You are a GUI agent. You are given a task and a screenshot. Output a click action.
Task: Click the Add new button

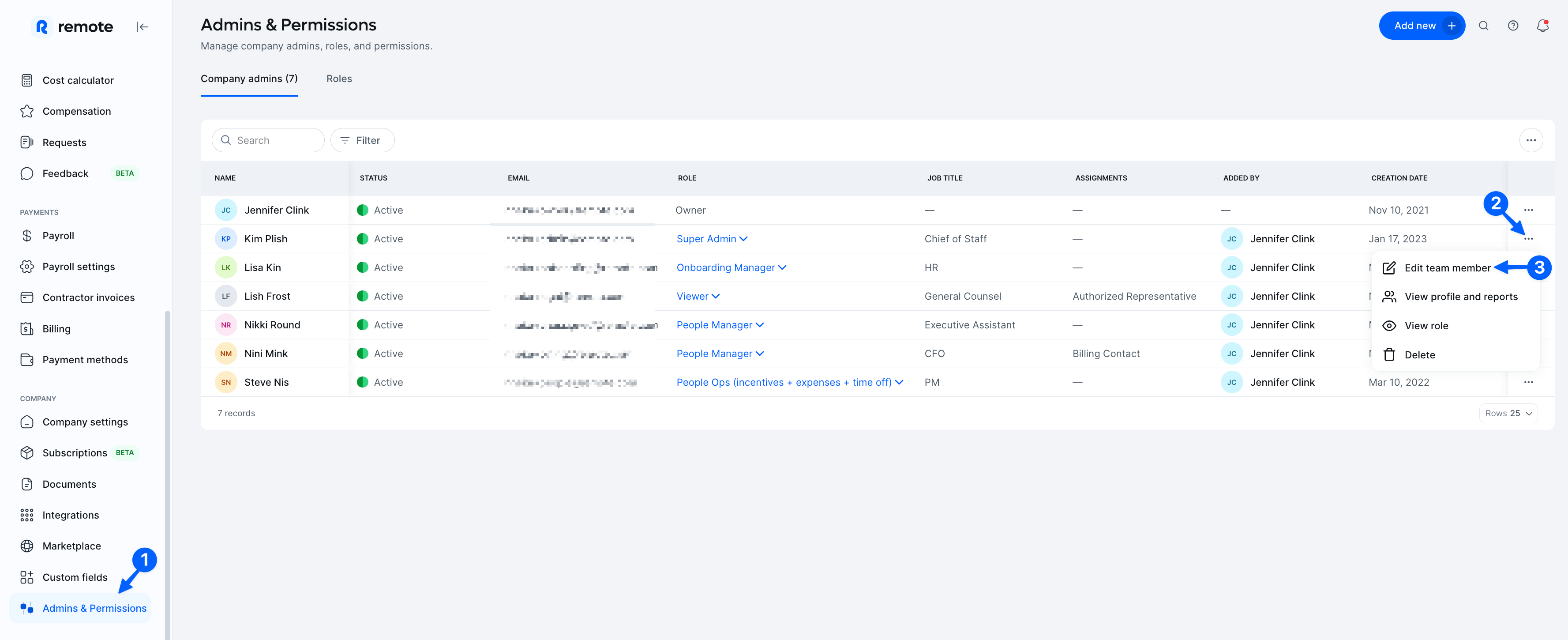(1421, 26)
